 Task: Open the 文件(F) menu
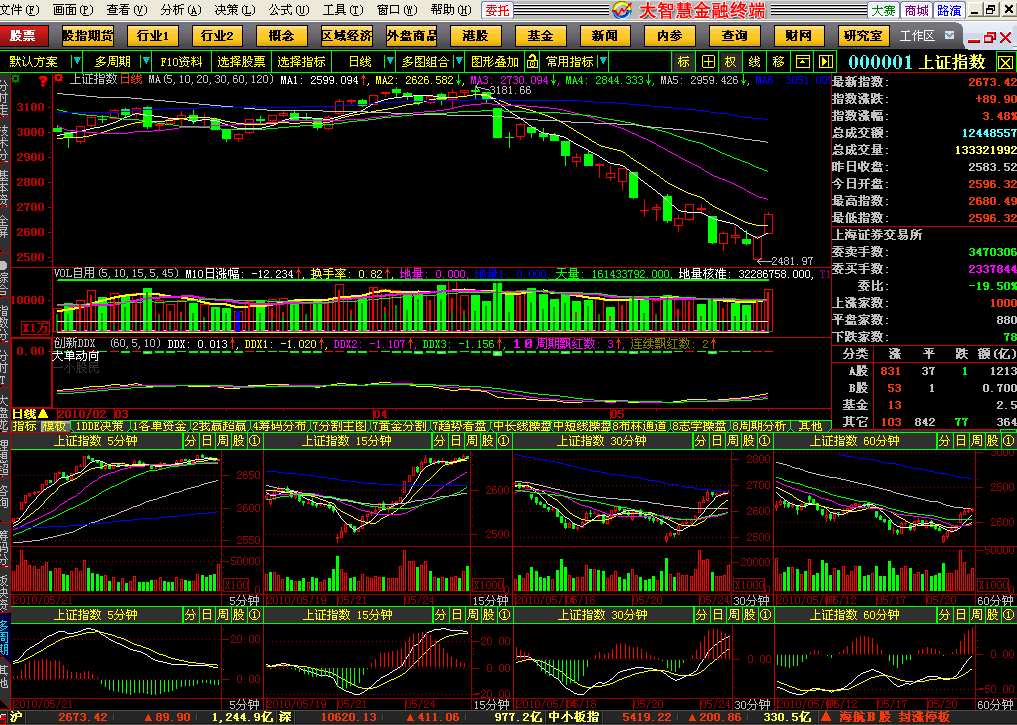coord(19,10)
